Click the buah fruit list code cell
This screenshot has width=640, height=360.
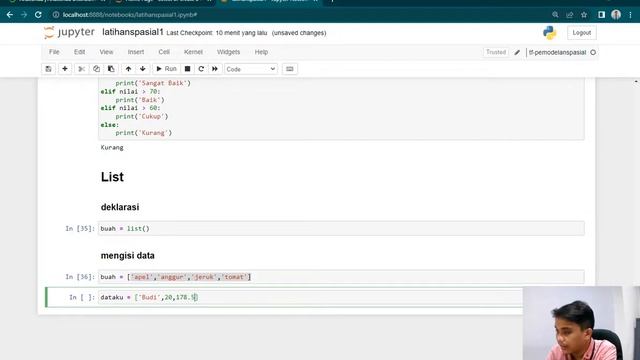coord(341,277)
